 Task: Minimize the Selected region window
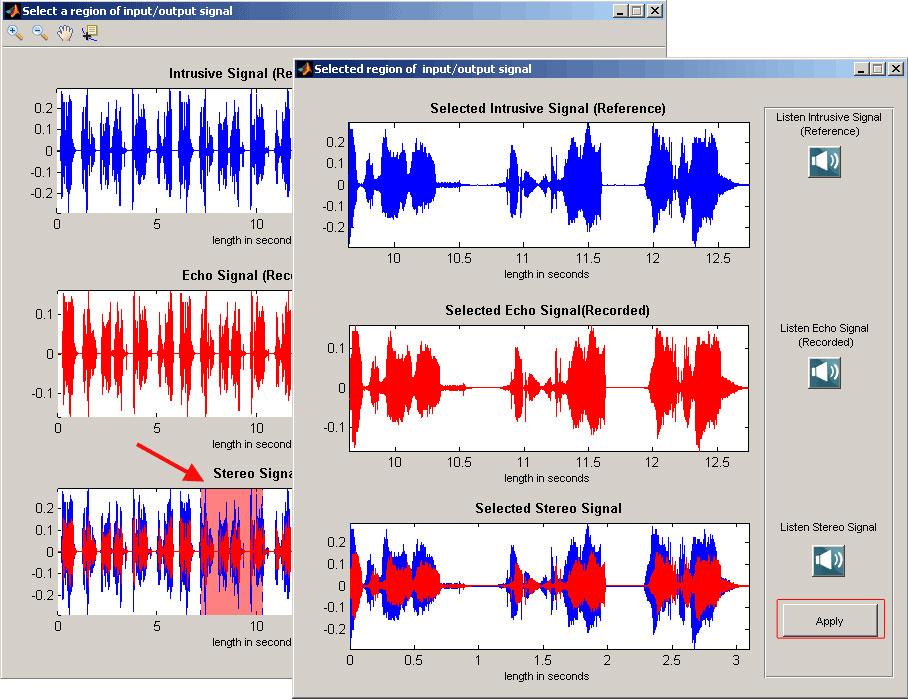[861, 69]
